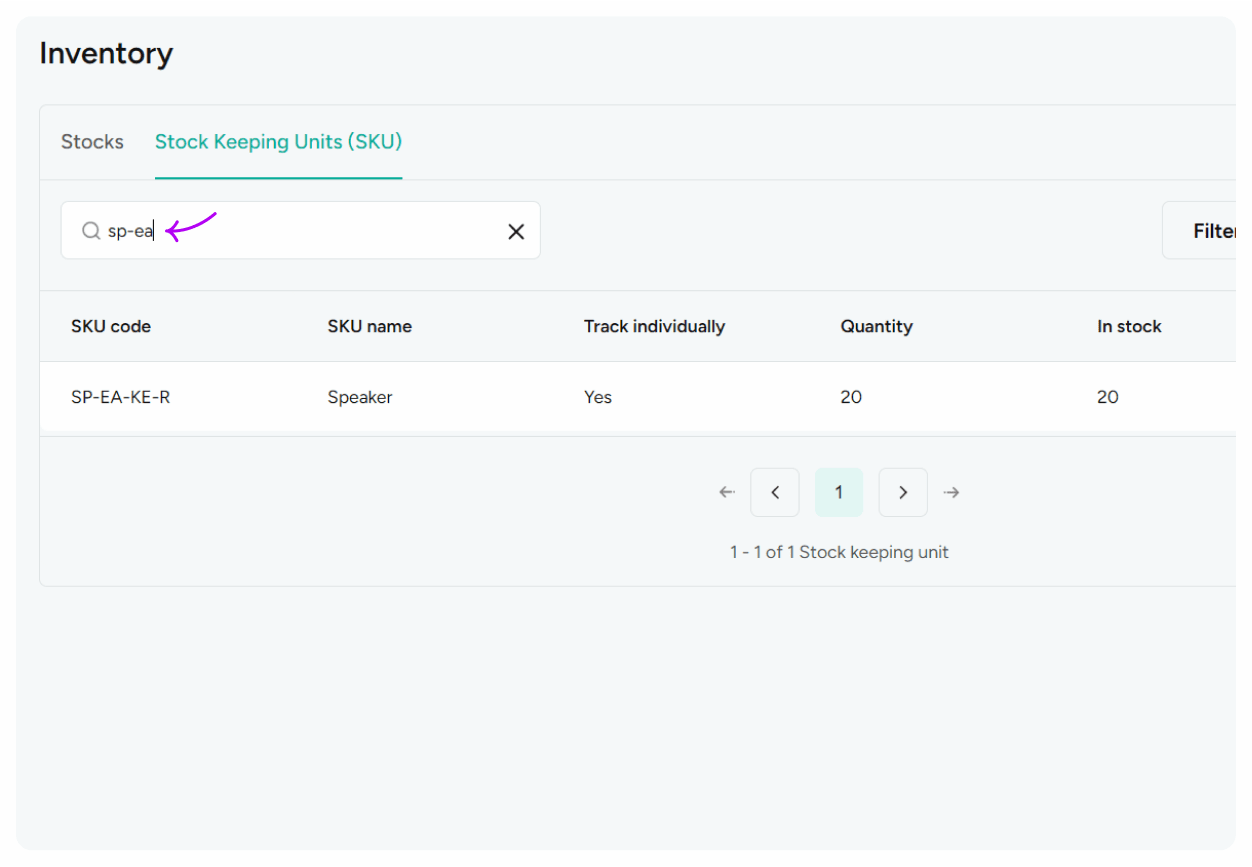Clear the search using the X icon
1252x867 pixels.
(516, 231)
